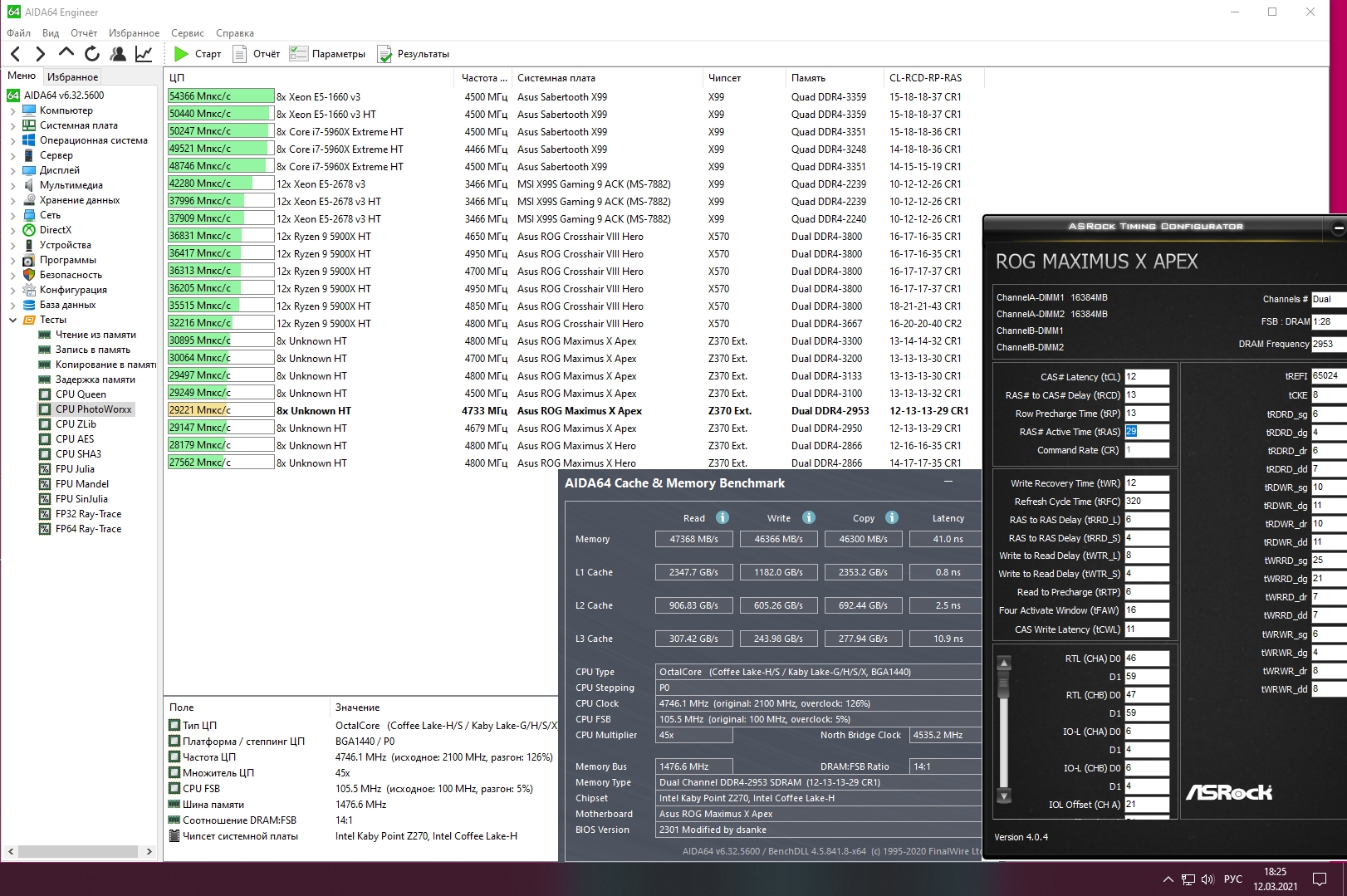Image resolution: width=1347 pixels, height=896 pixels.
Task: Open Параметры settings in toolbar
Action: click(x=327, y=54)
